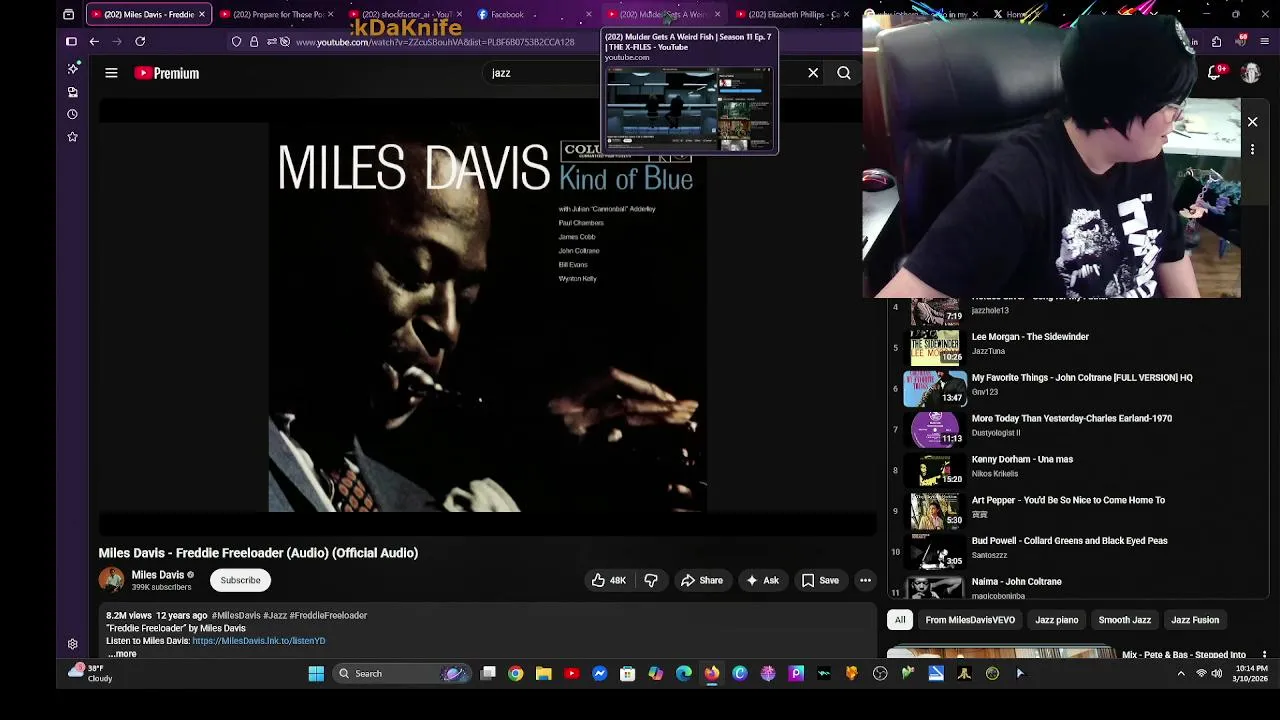Image resolution: width=1280 pixels, height=720 pixels.
Task: Open the YouTube hamburger guide menu
Action: coord(111,73)
